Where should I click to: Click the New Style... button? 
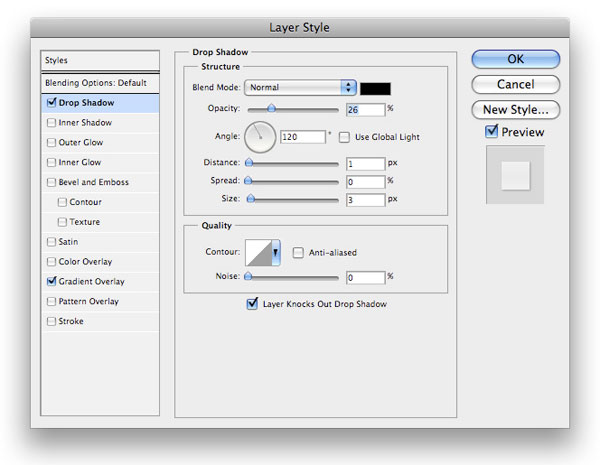tap(515, 110)
